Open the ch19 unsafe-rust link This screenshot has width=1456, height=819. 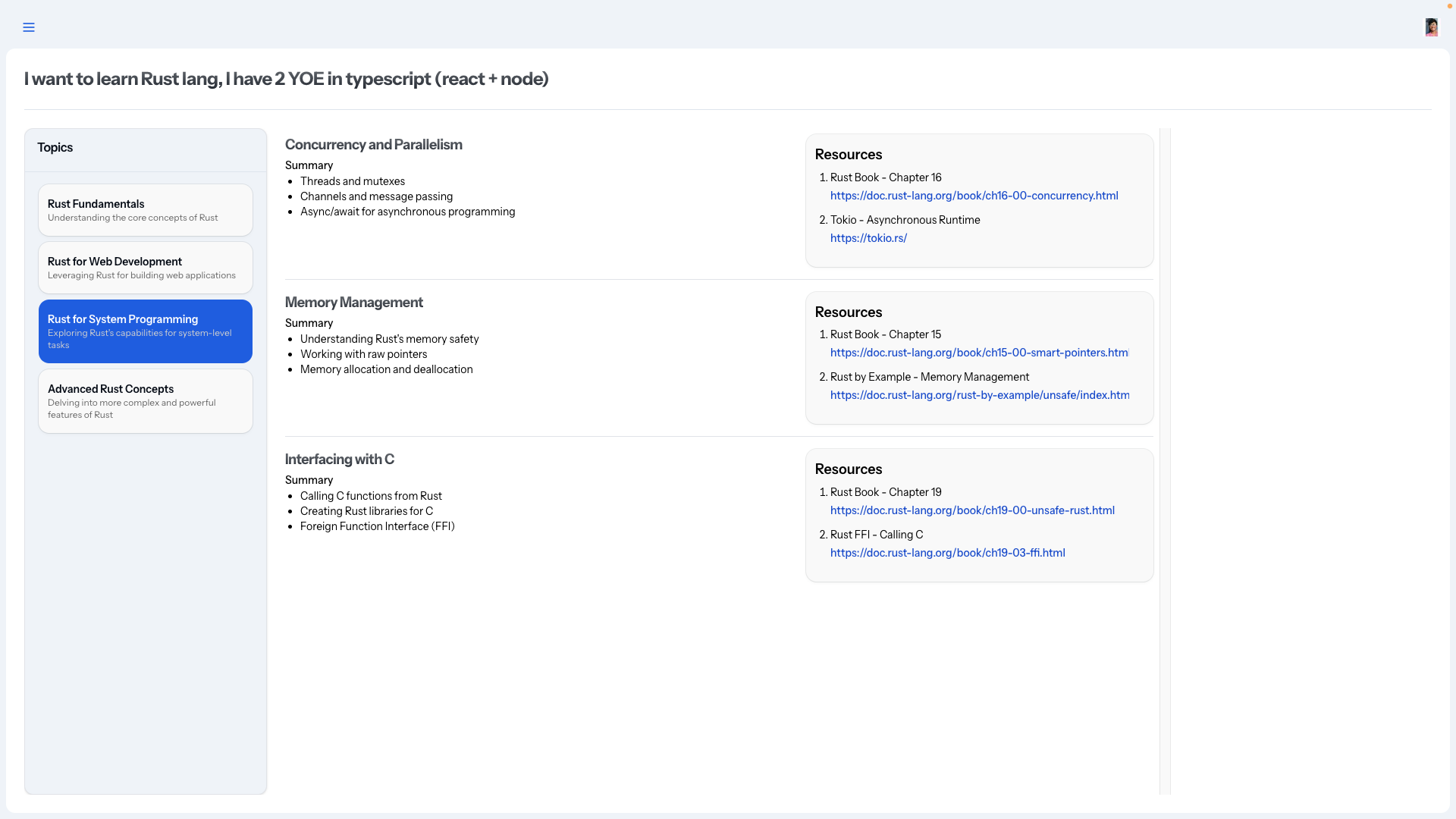pyautogui.click(x=972, y=510)
